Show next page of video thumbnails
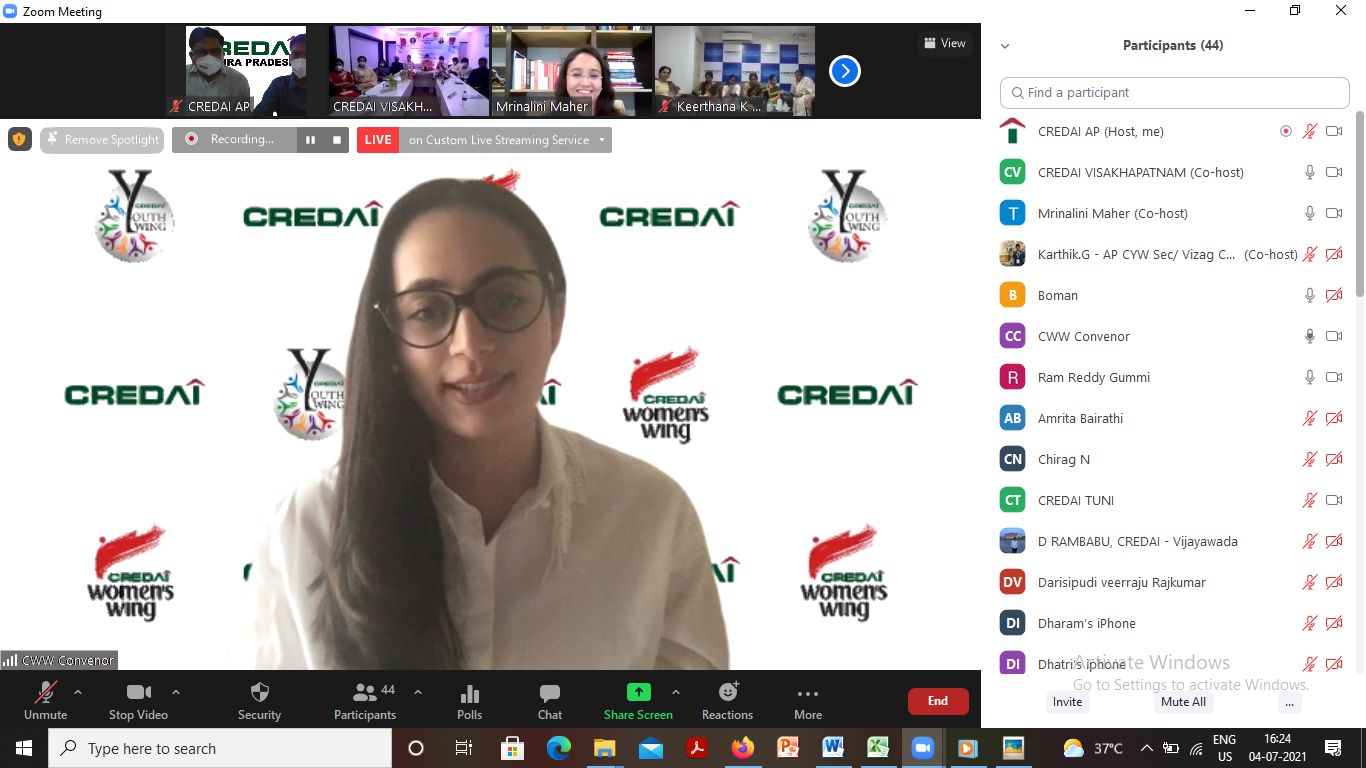 click(x=845, y=71)
